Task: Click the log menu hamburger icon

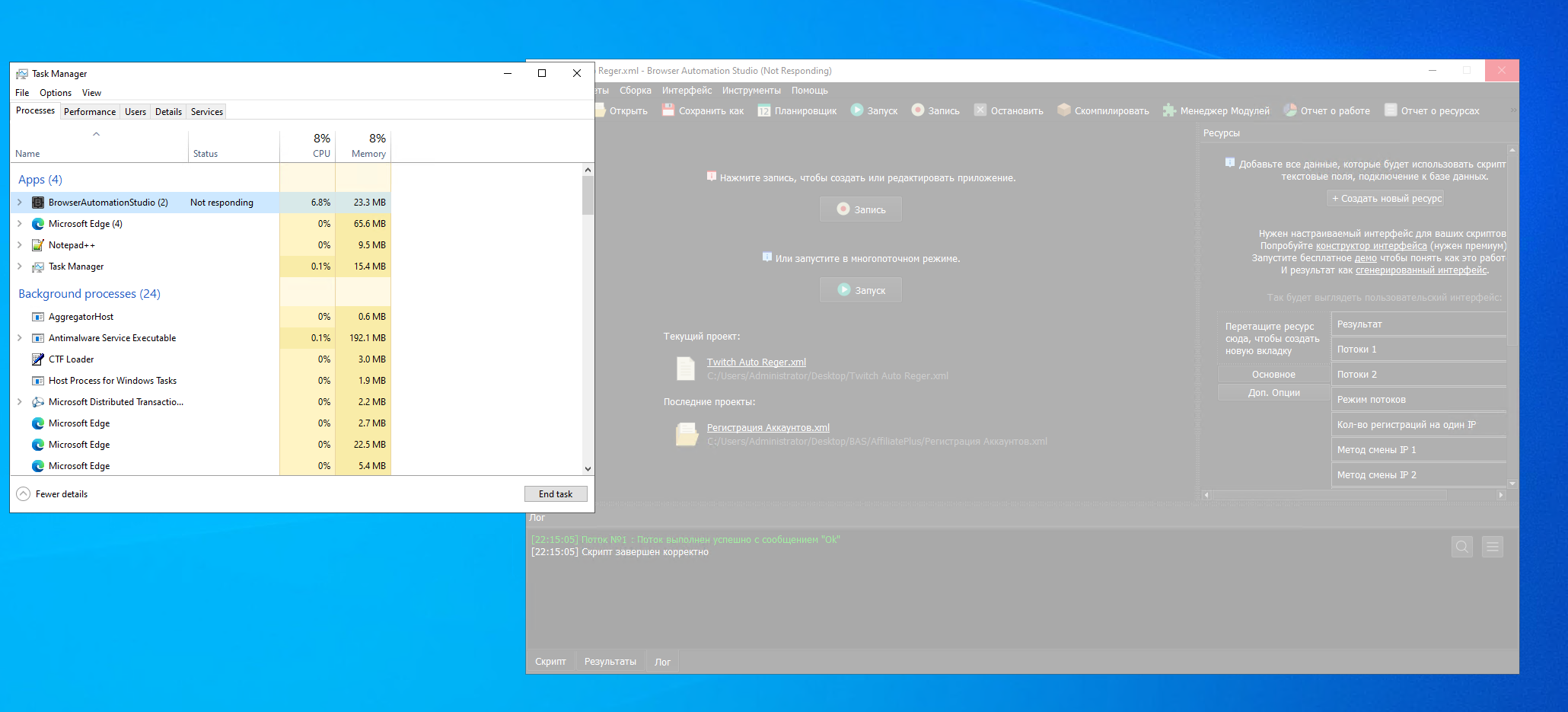Action: coord(1492,547)
